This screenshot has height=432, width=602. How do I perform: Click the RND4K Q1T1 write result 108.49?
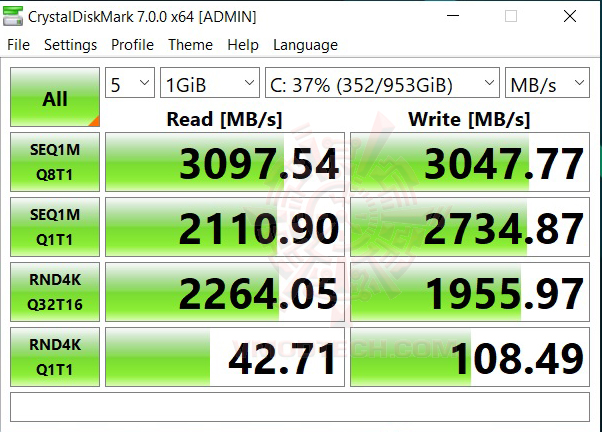point(470,357)
